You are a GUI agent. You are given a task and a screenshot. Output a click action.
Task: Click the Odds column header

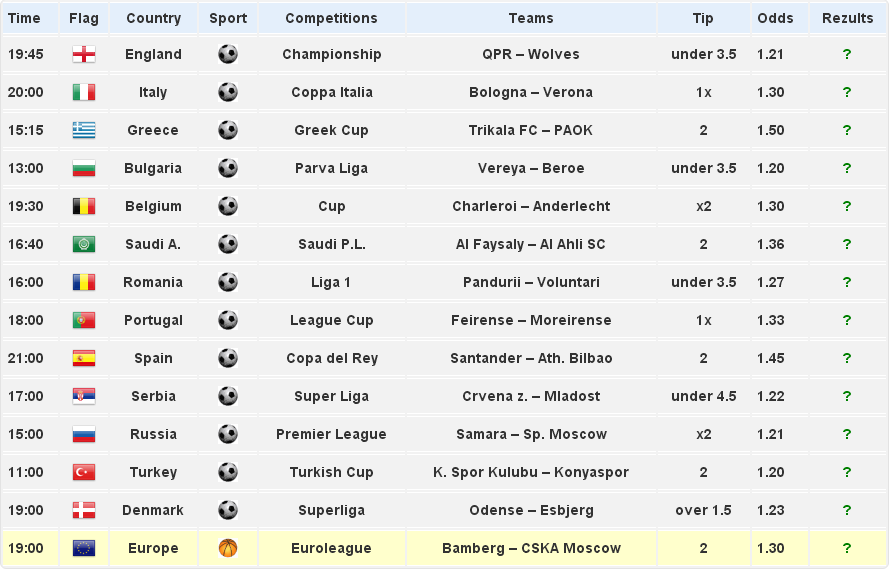click(x=775, y=18)
